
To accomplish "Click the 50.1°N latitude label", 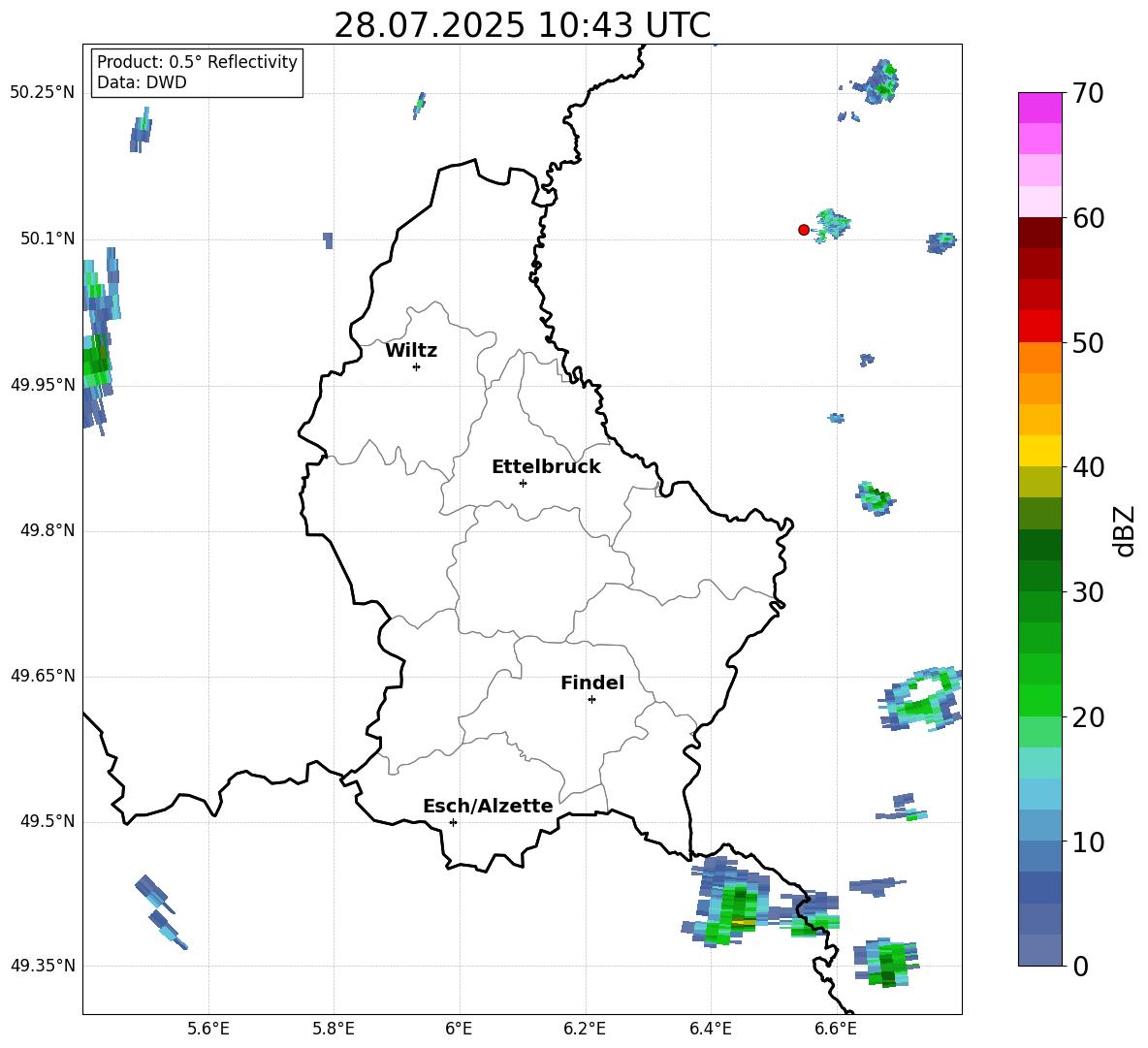I will (48, 238).
